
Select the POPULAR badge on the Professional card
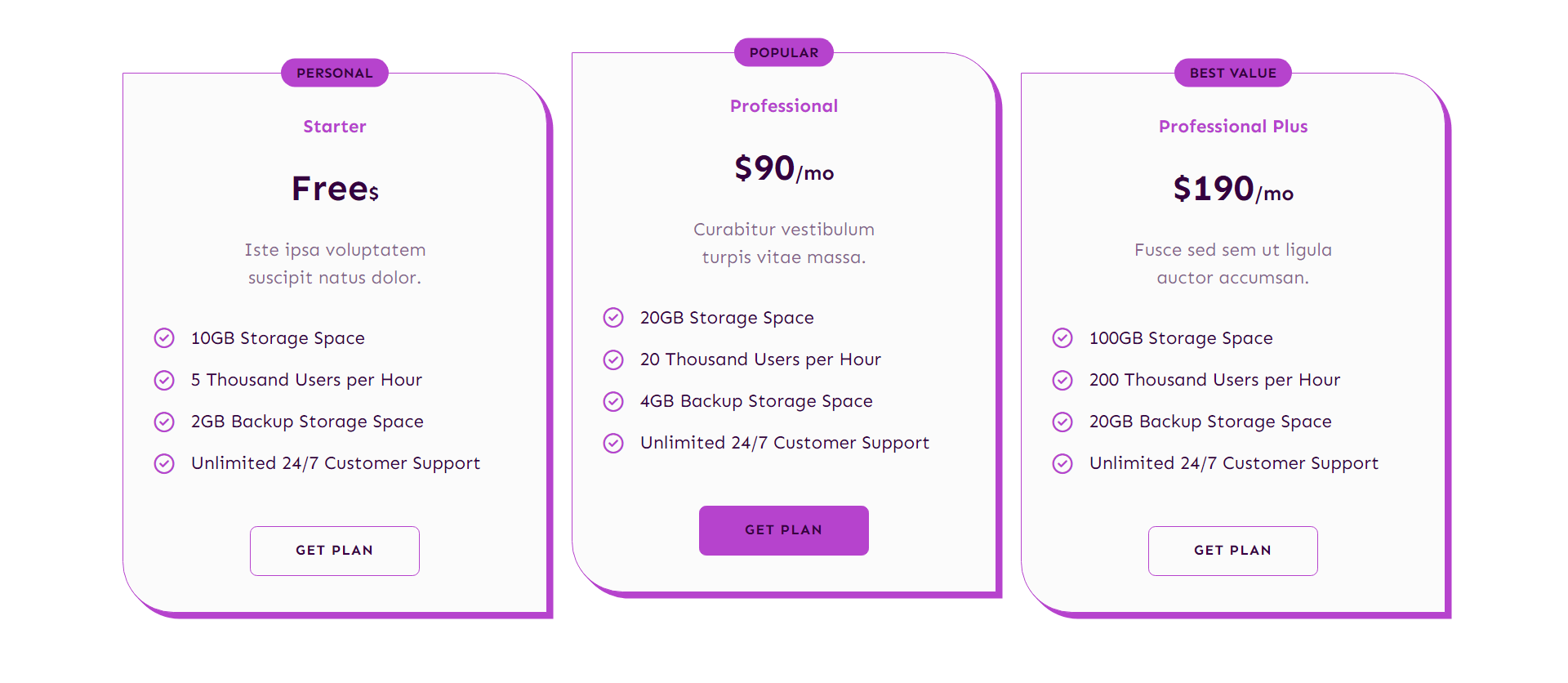[783, 51]
